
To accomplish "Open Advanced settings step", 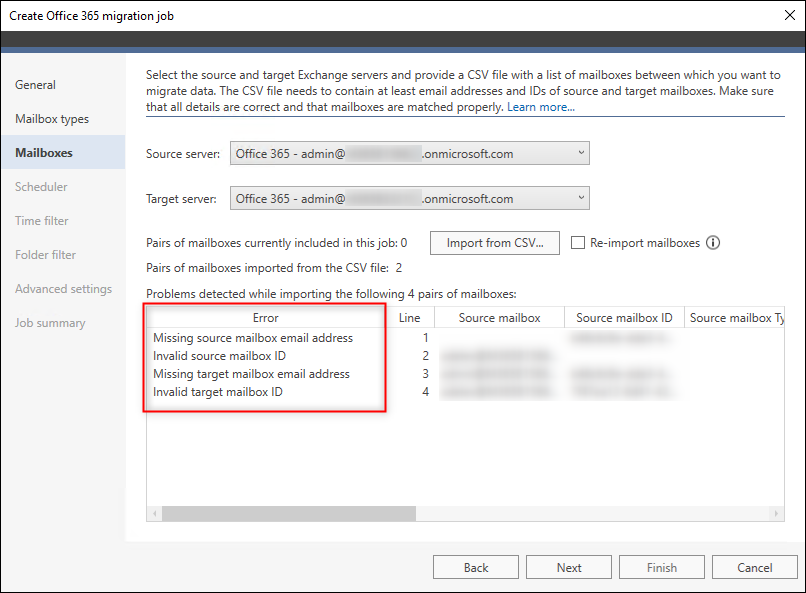I will click(63, 289).
